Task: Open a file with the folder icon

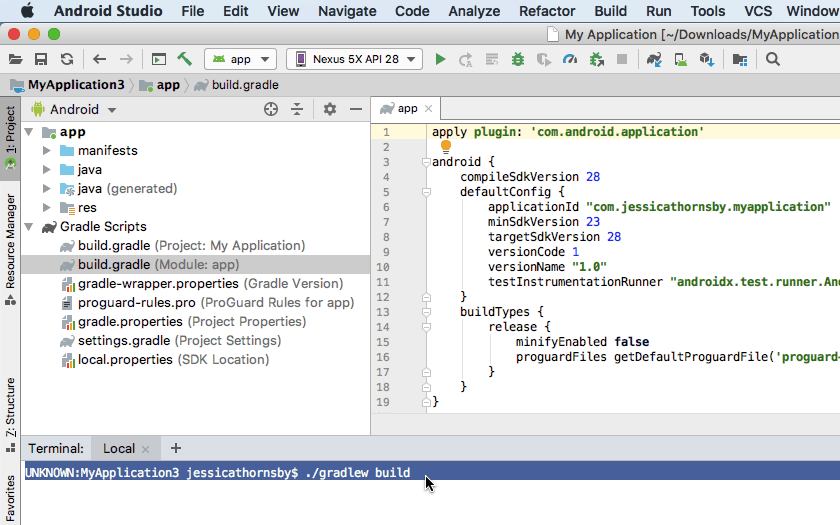Action: pos(16,59)
